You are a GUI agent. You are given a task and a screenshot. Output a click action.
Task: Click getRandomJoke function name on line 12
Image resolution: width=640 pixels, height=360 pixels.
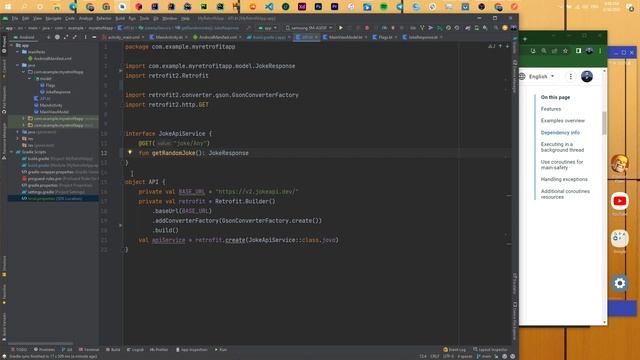pyautogui.click(x=173, y=153)
